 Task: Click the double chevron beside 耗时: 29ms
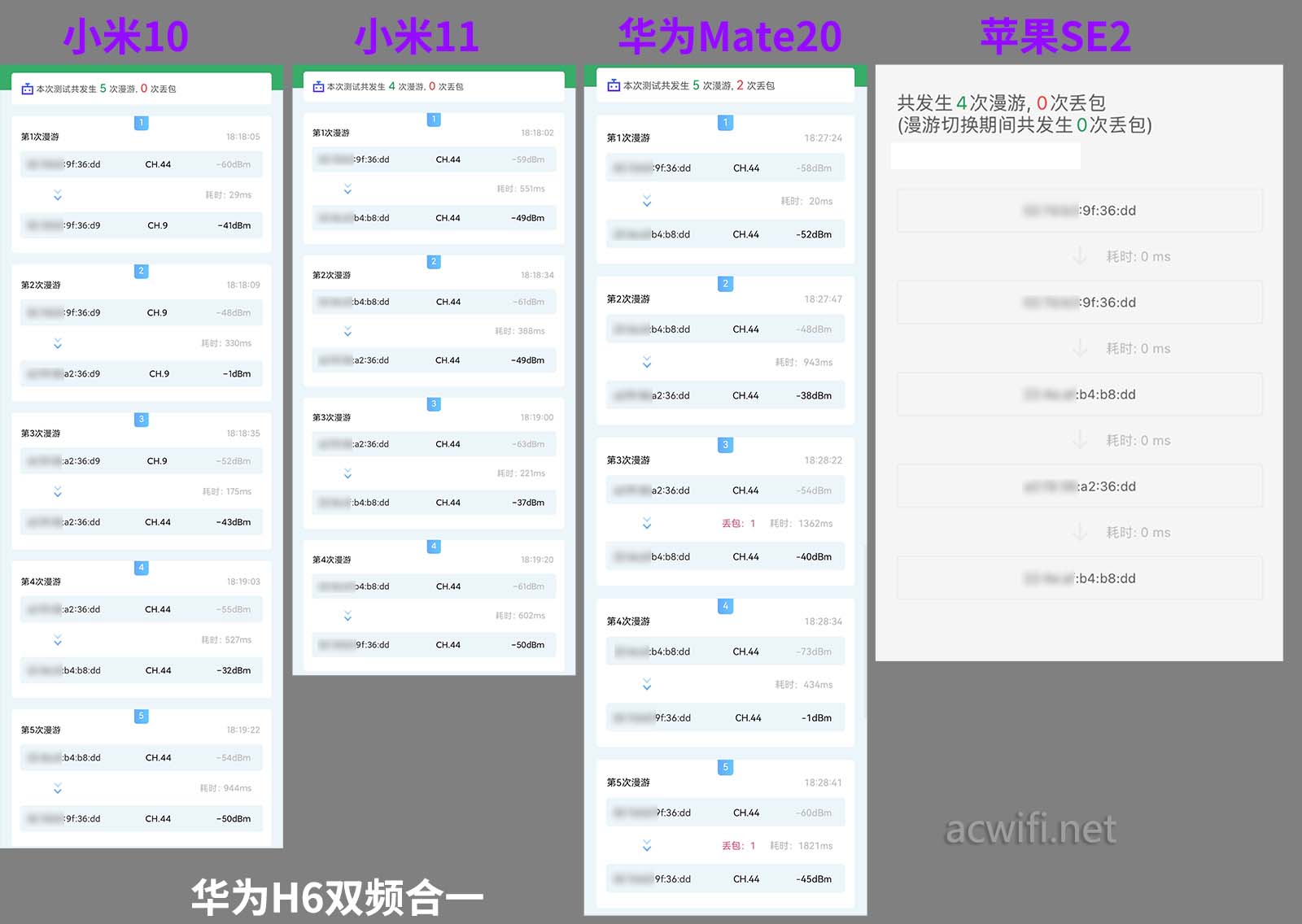(58, 195)
